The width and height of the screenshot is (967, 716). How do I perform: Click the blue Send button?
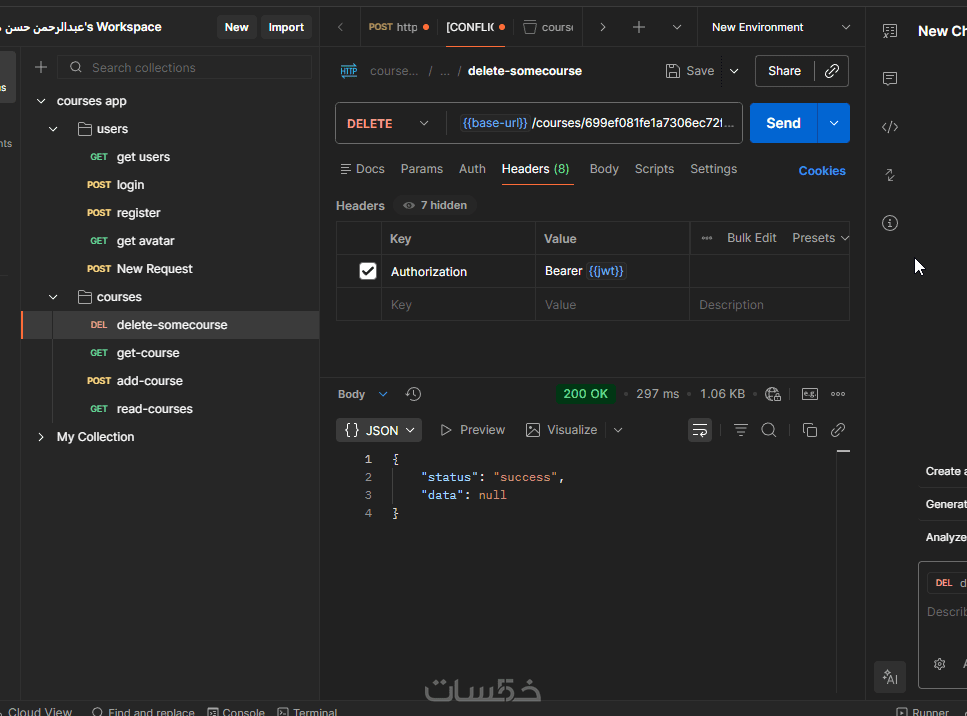783,123
